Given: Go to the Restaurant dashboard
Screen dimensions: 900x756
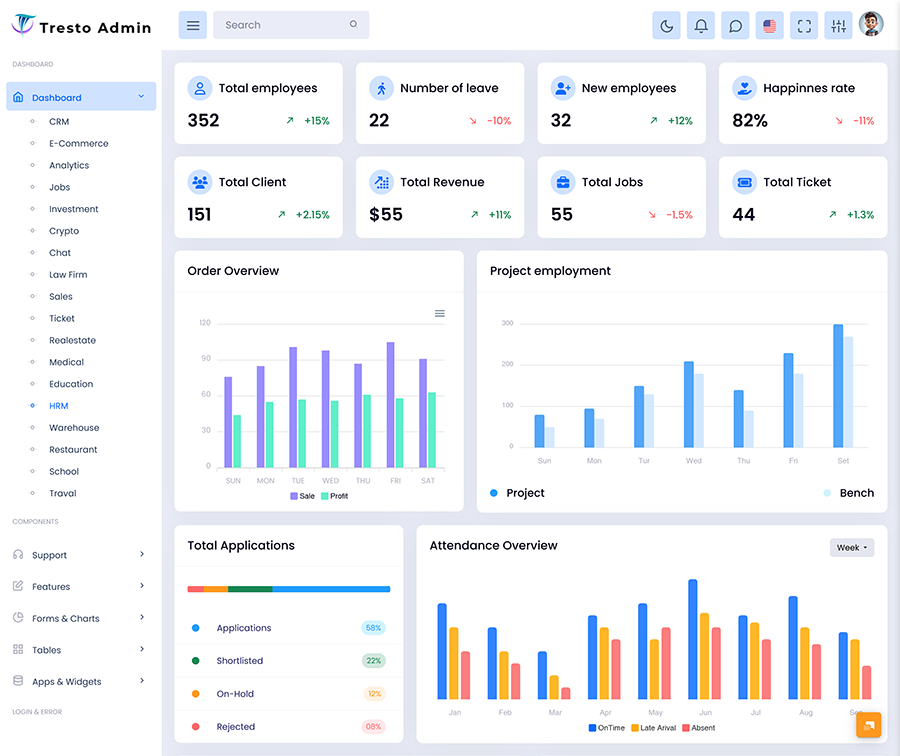Looking at the screenshot, I should [x=73, y=449].
